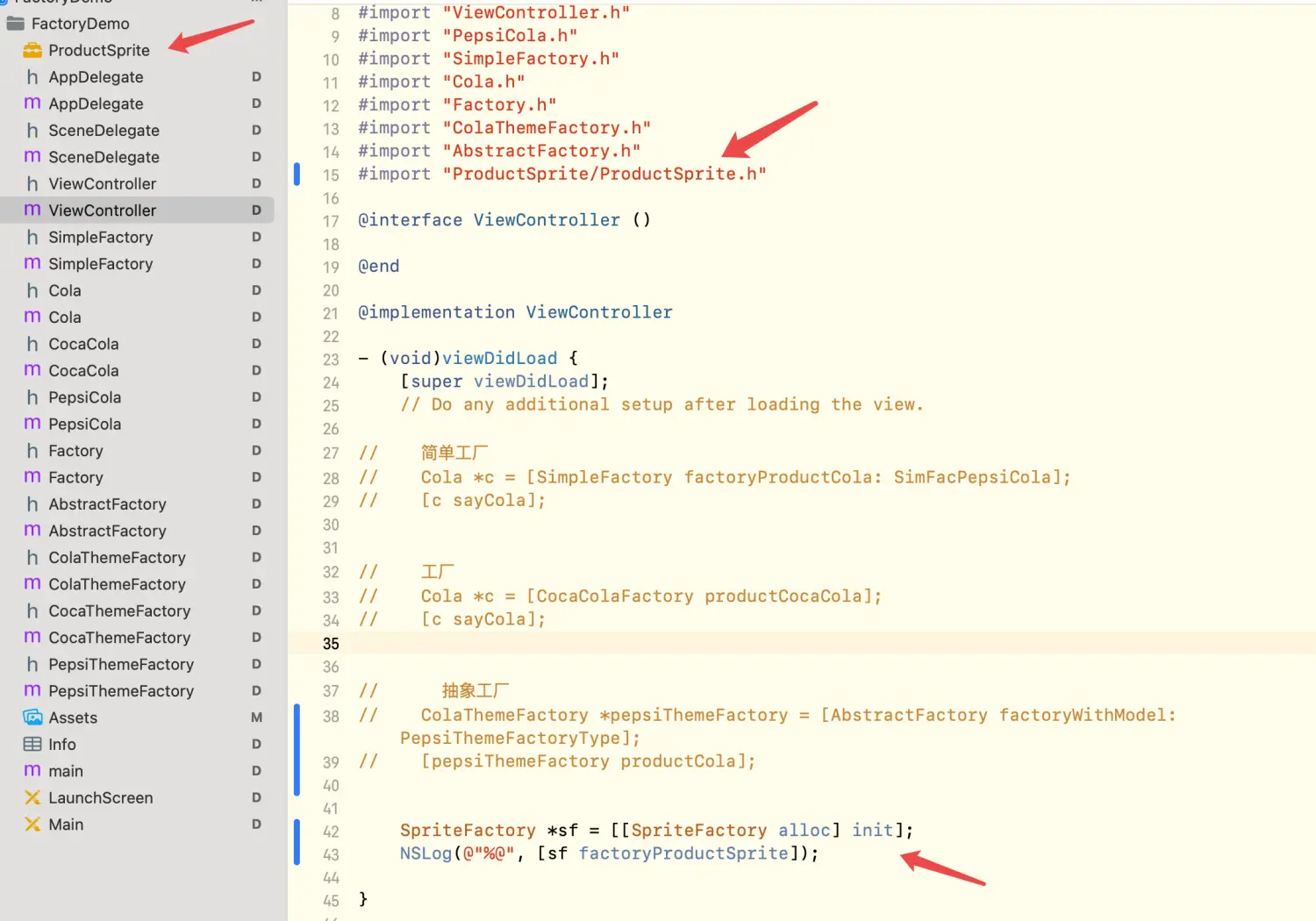Click line number 35 in the gutter
This screenshot has width=1316, height=921.
tap(331, 644)
